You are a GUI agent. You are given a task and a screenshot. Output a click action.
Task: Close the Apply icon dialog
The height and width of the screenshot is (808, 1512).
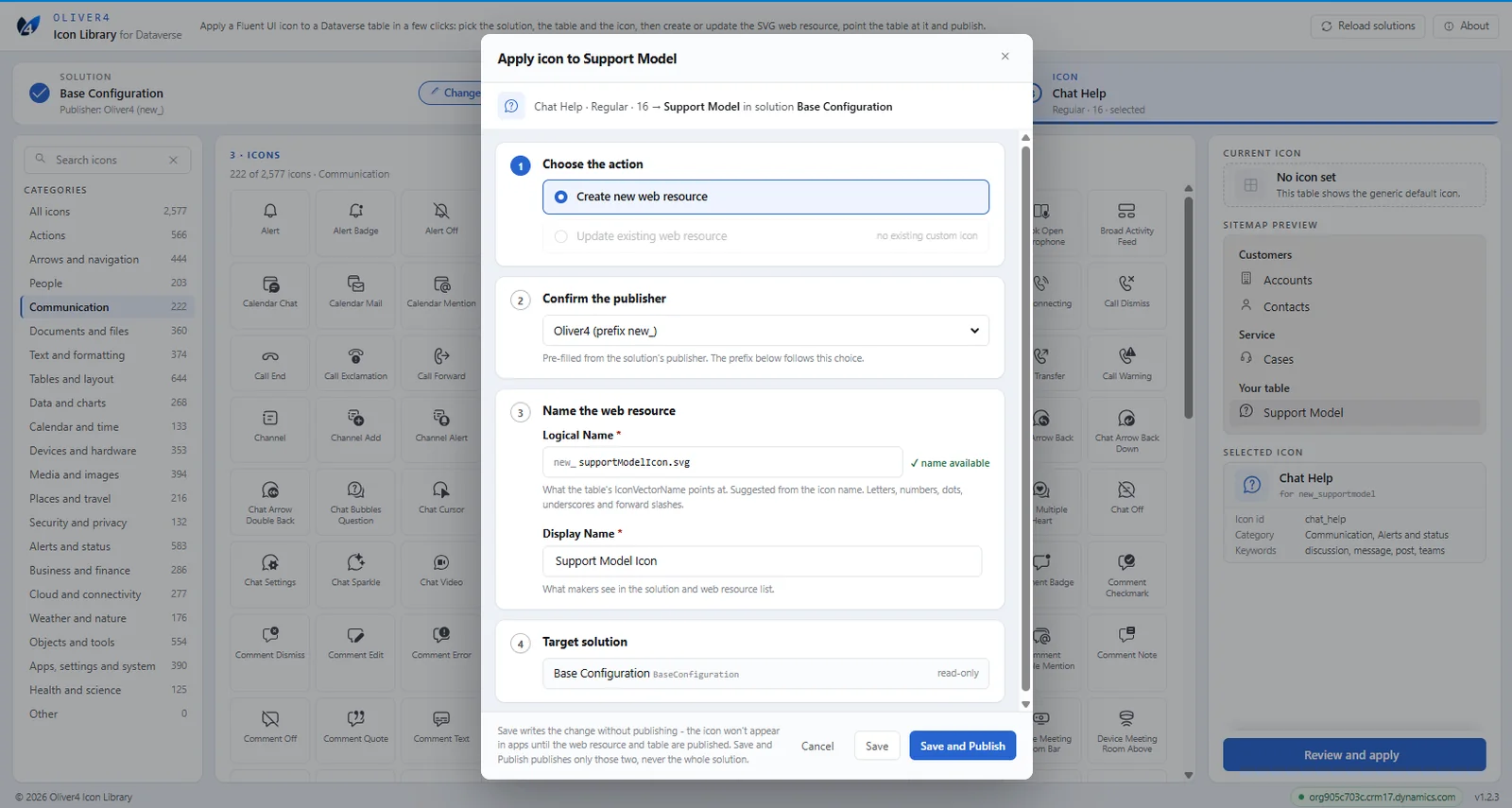click(1005, 57)
